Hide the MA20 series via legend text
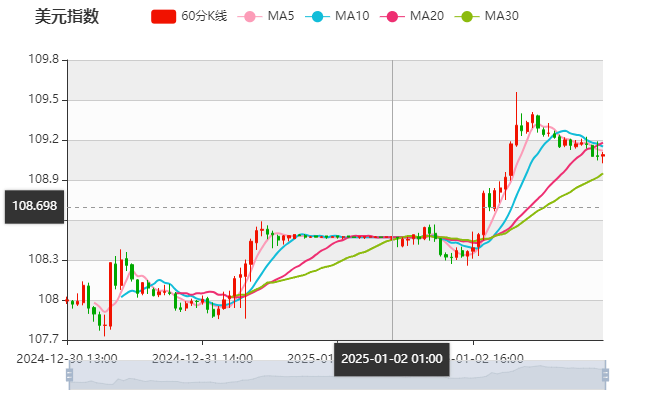Viewport: 670px width, 400px height. click(x=427, y=17)
